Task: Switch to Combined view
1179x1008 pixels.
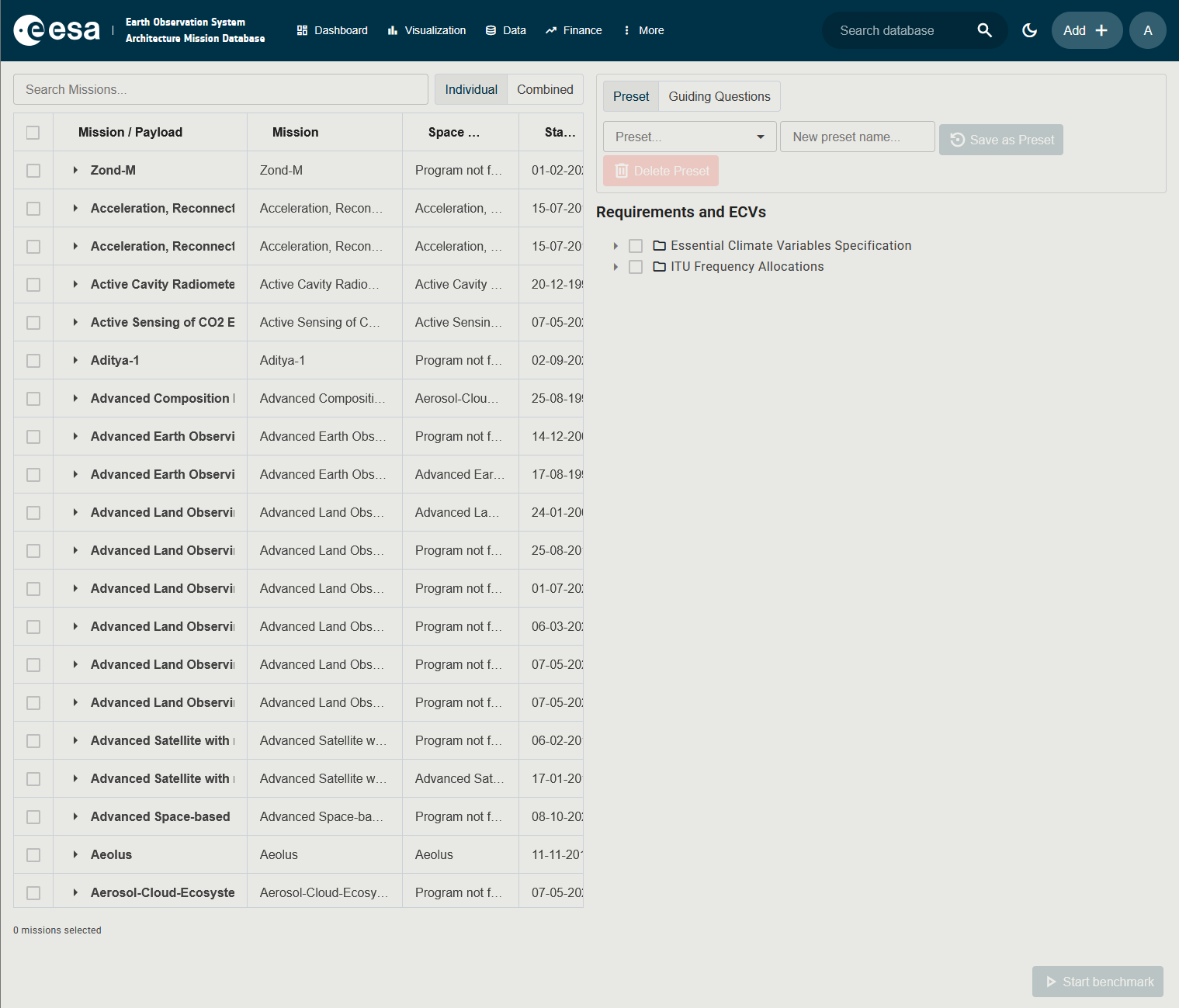Action: pos(545,89)
